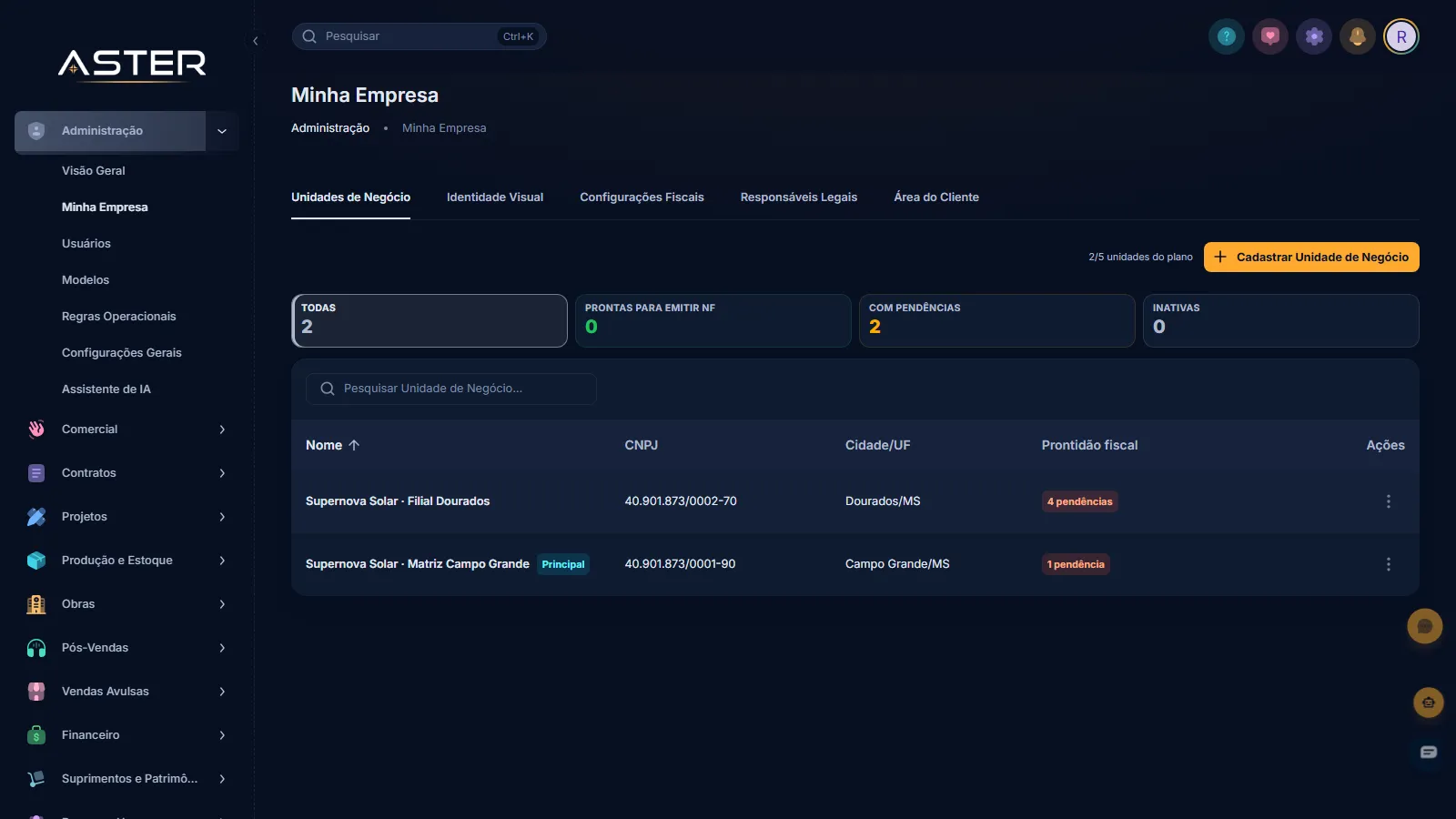Viewport: 1456px width, 819px height.
Task: Switch to the Identidade Visual tab
Action: click(495, 197)
